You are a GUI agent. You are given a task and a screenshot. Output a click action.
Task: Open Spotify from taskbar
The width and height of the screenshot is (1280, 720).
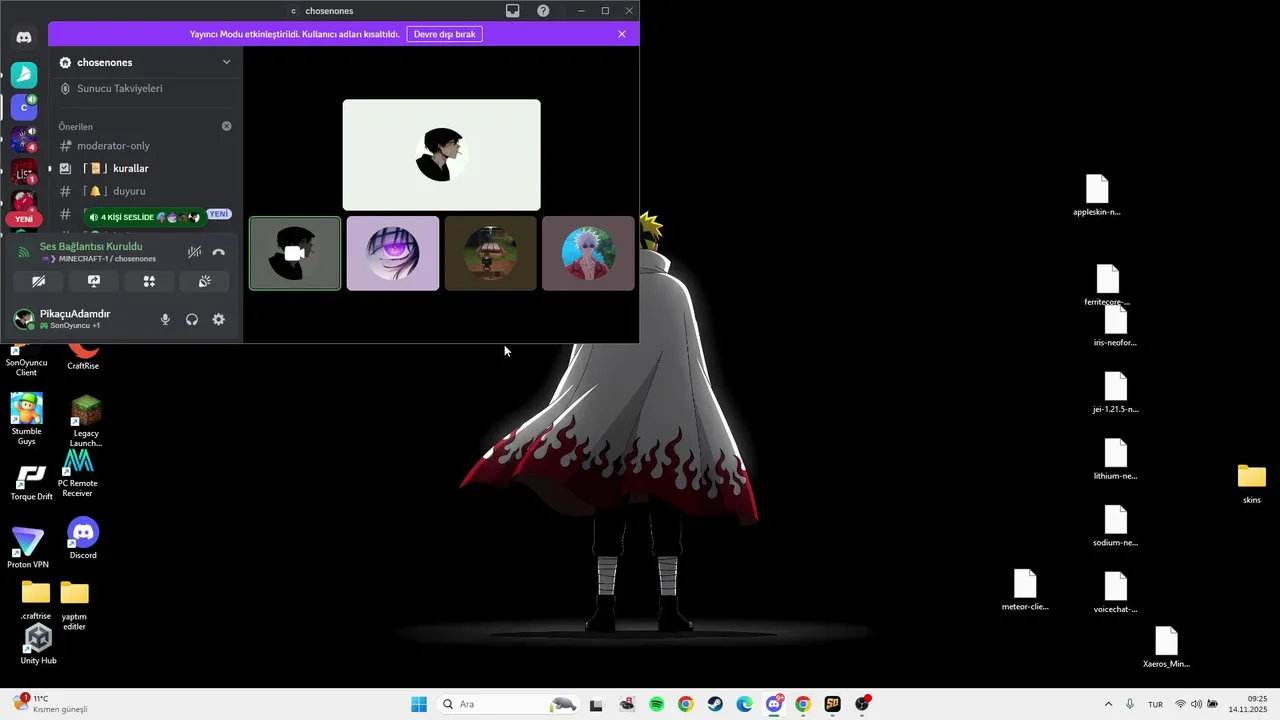(656, 704)
